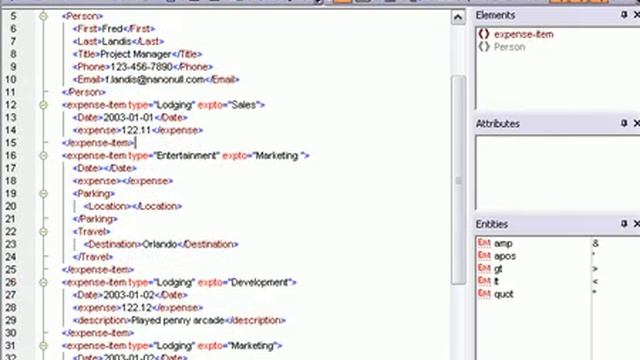Collapse the Lodging Development expense-item on line 26
This screenshot has height=360, width=640.
coord(43,282)
